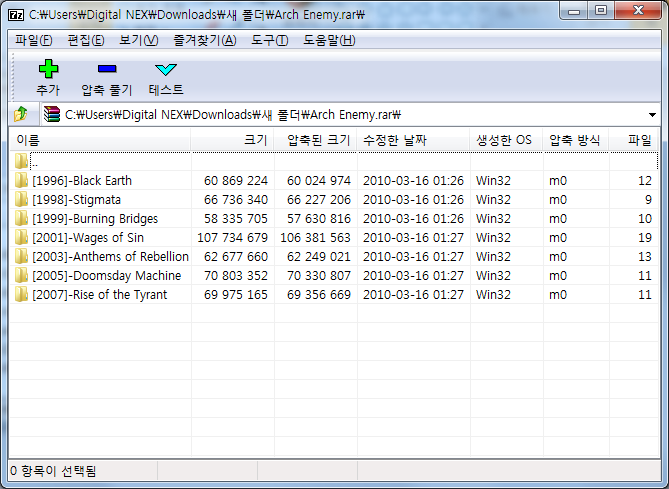
Task: Click Win32 in the Stigmata row
Action: click(493, 200)
